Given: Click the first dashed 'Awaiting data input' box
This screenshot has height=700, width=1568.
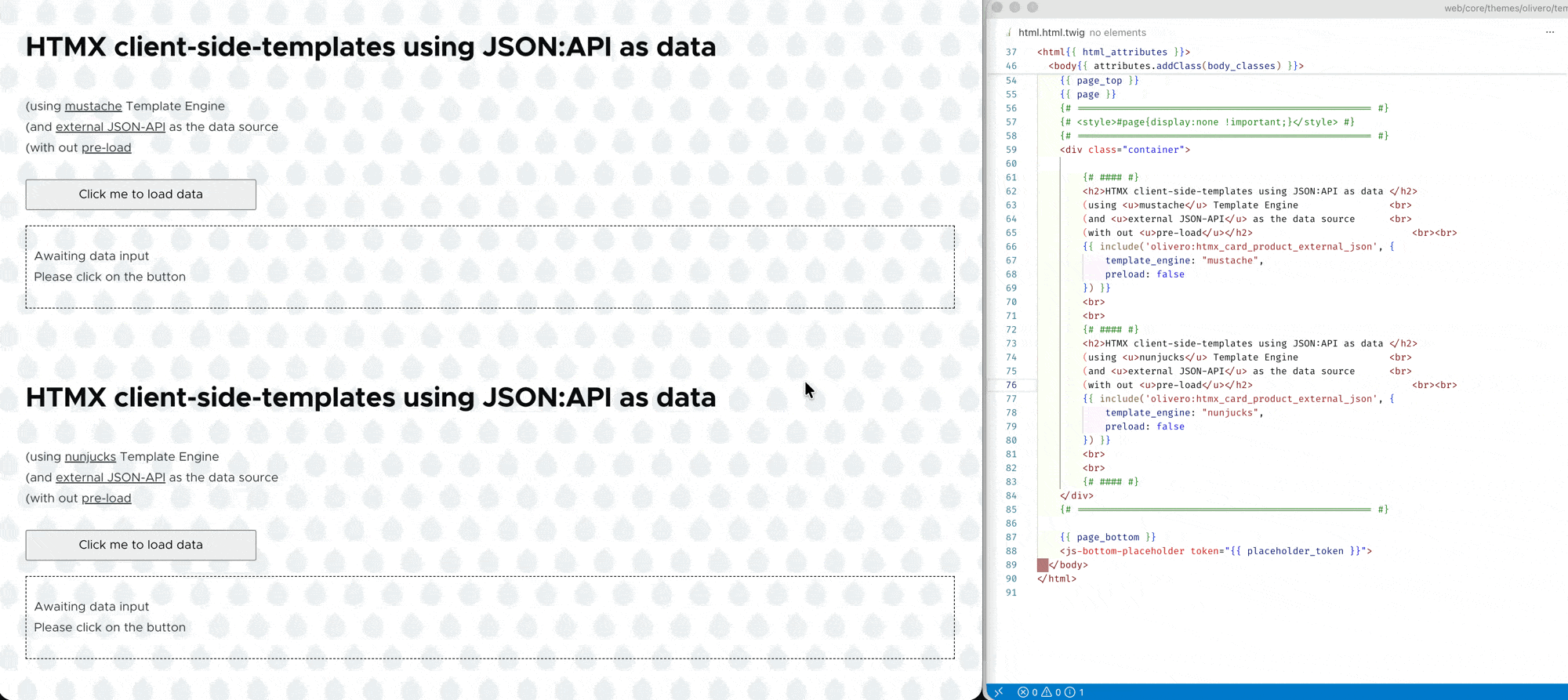Looking at the screenshot, I should point(490,267).
